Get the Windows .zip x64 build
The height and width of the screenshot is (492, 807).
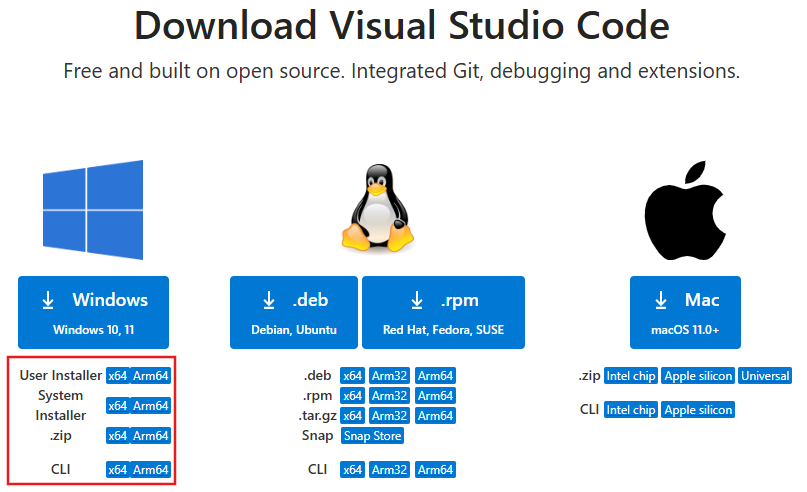(118, 436)
